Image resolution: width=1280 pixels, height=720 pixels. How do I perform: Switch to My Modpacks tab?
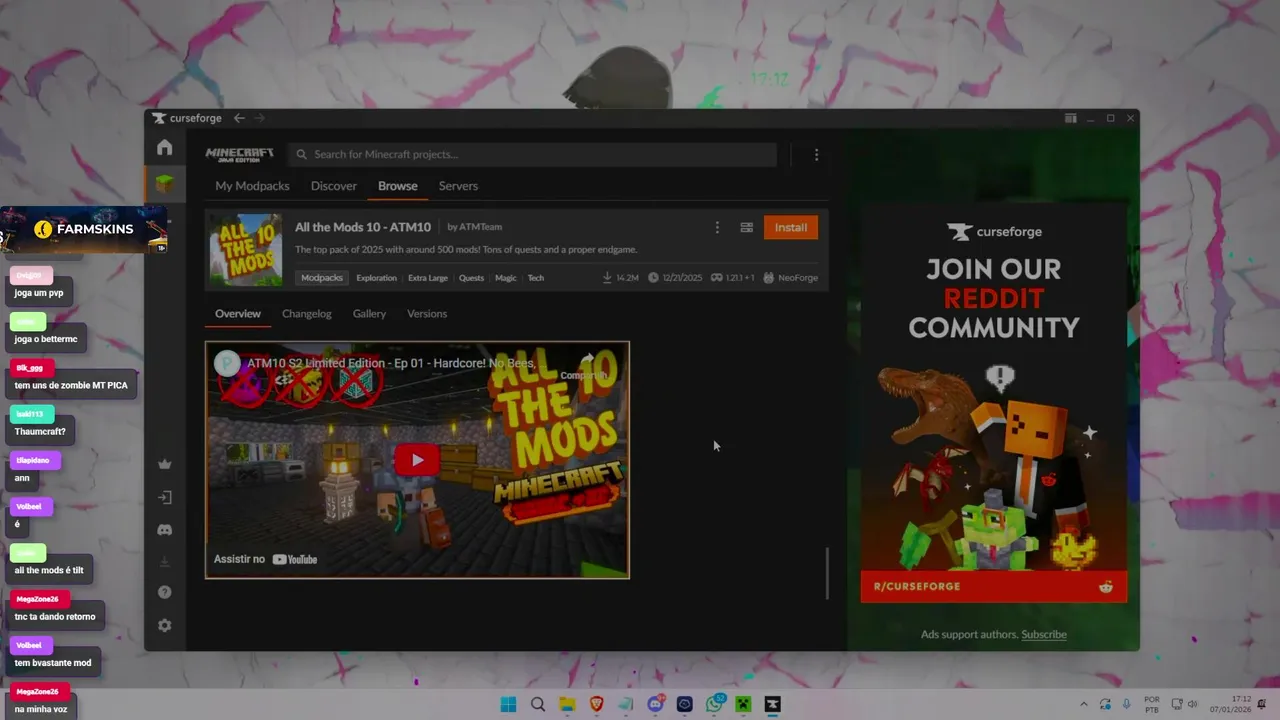point(252,186)
